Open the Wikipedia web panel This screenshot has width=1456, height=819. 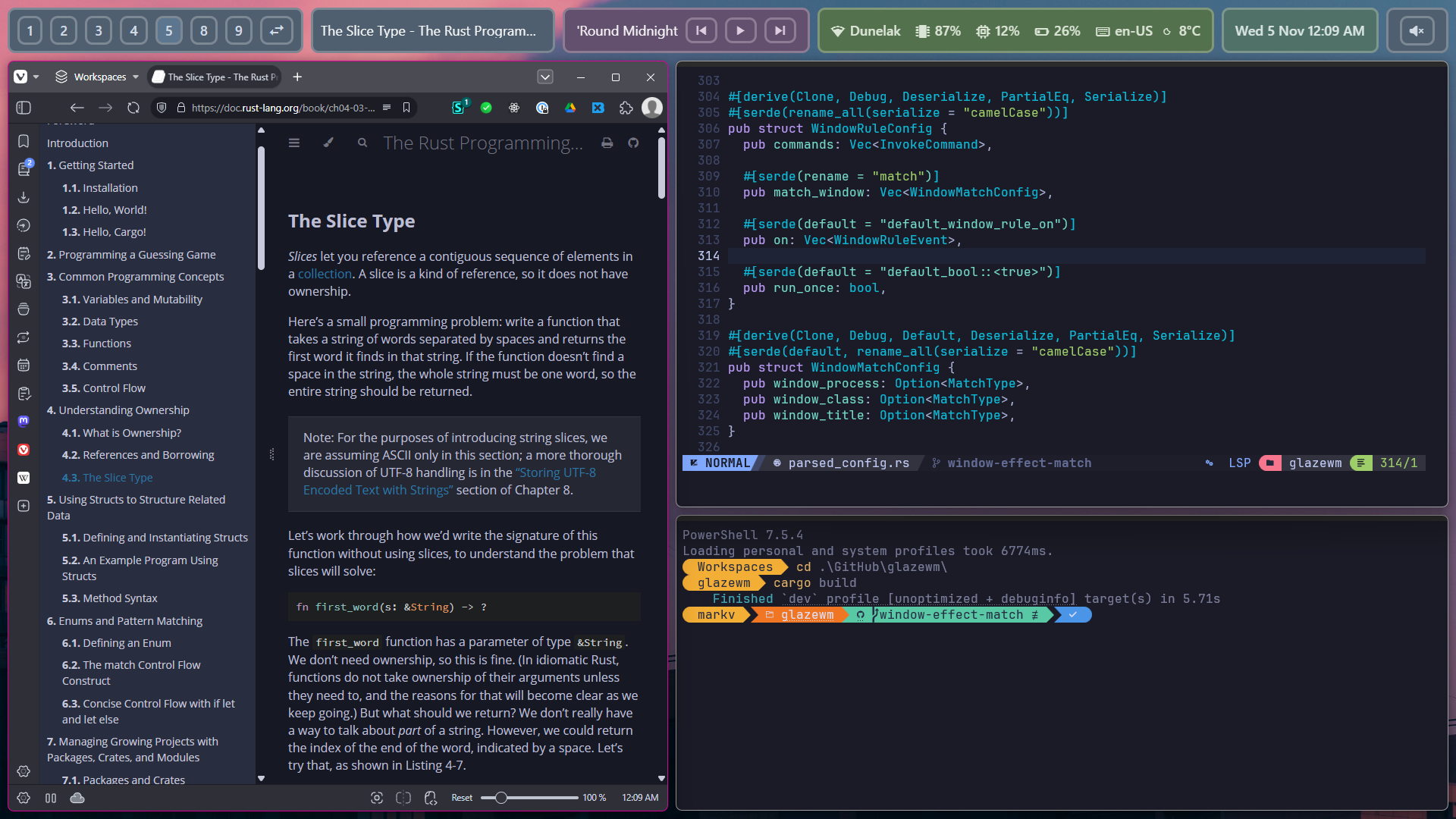coord(24,478)
